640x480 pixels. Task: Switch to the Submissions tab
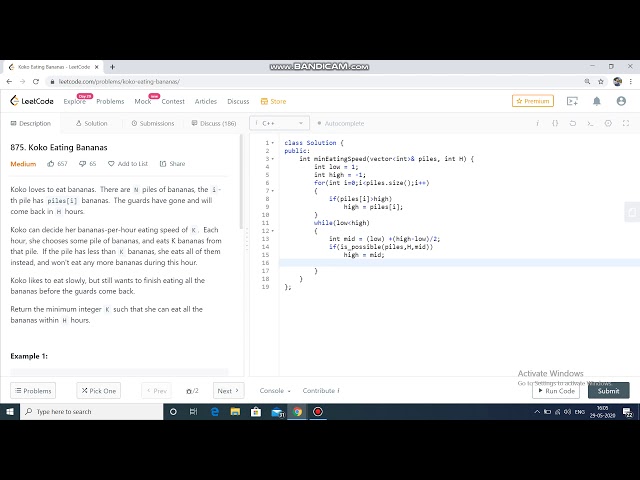(153, 123)
